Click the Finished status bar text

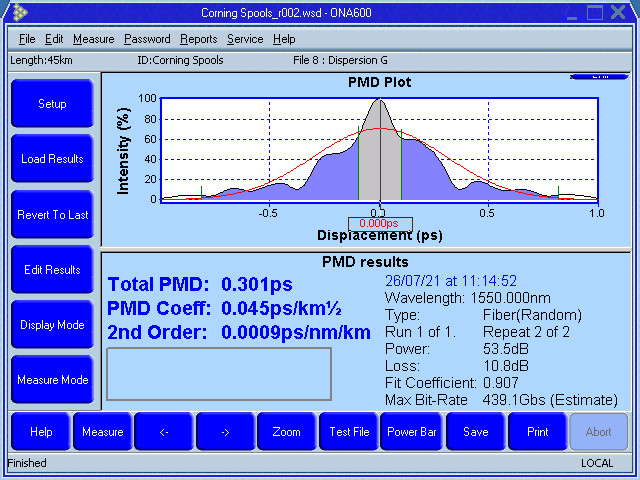(x=27, y=463)
